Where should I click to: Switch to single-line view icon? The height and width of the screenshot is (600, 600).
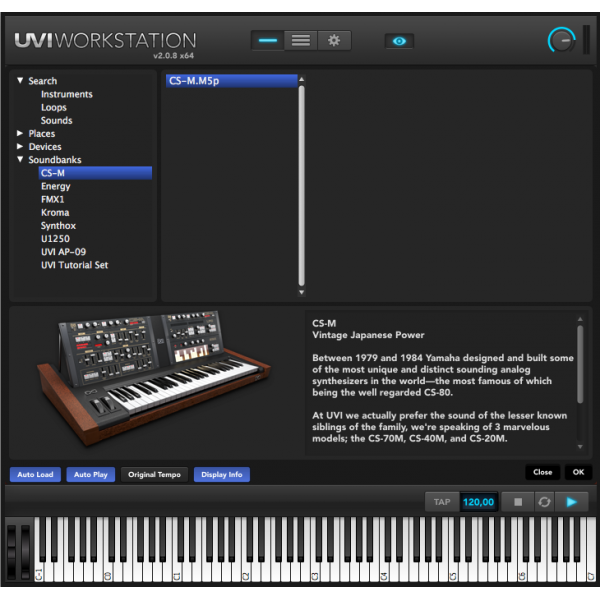(x=267, y=41)
